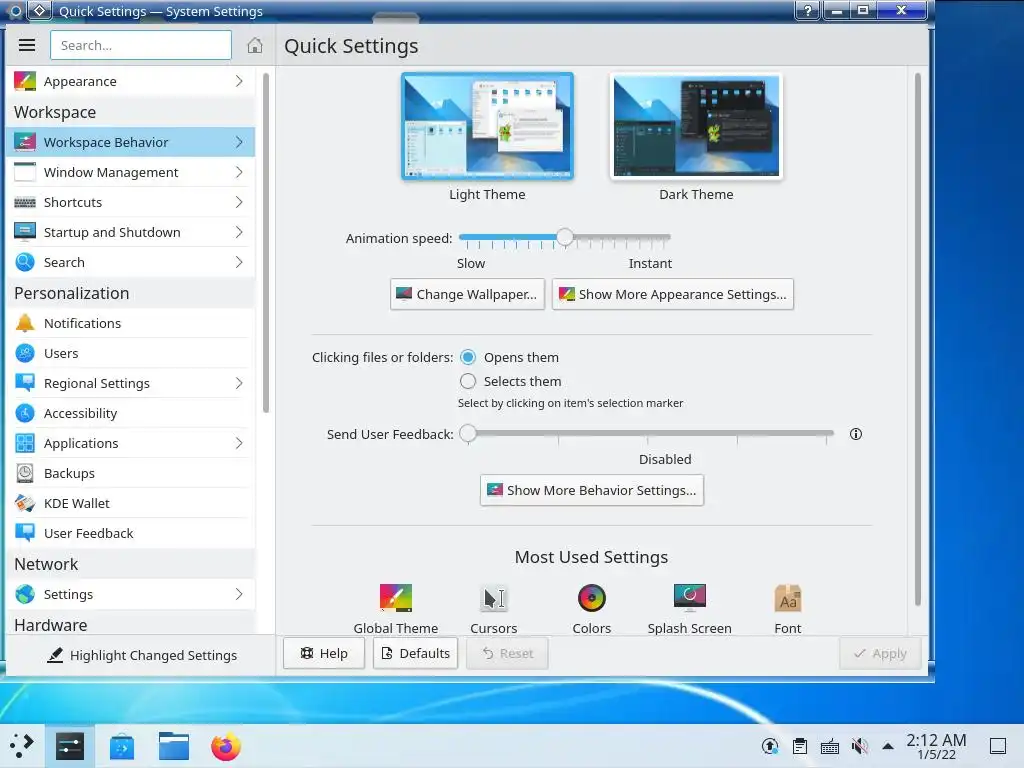The width and height of the screenshot is (1024, 768).
Task: Expand Workspace Behavior chevron
Action: pos(239,142)
